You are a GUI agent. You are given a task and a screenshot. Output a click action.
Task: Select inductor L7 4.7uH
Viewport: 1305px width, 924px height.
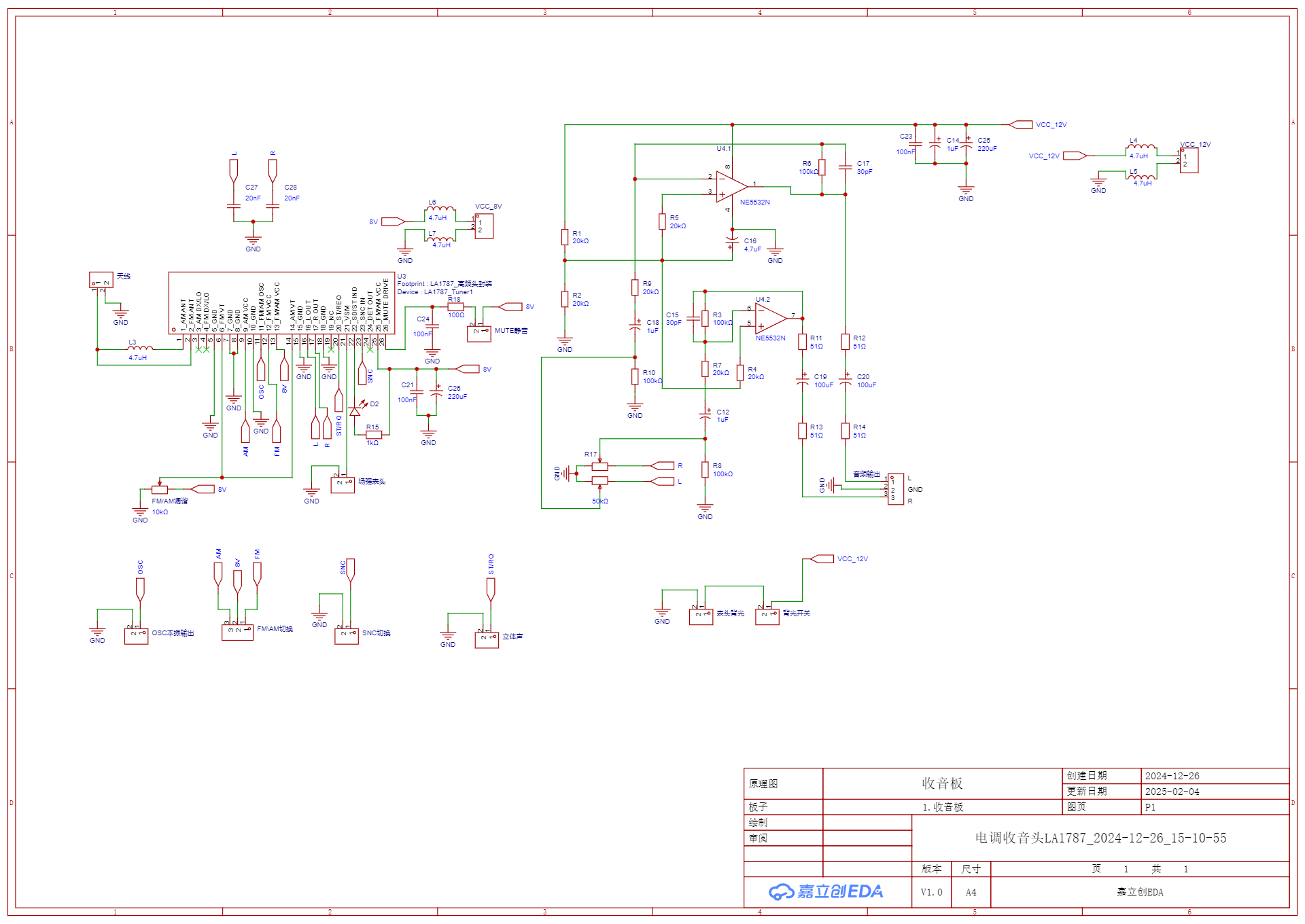point(440,239)
